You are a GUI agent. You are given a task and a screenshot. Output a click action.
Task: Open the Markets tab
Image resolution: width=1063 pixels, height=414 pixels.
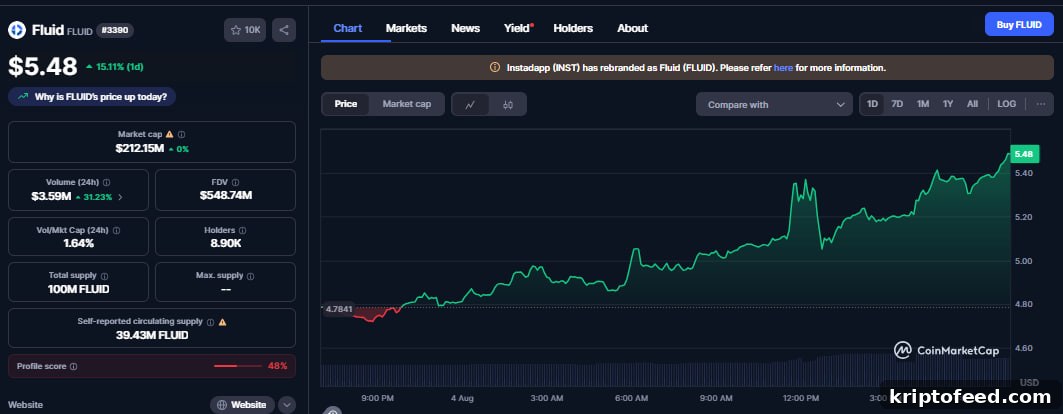(406, 28)
